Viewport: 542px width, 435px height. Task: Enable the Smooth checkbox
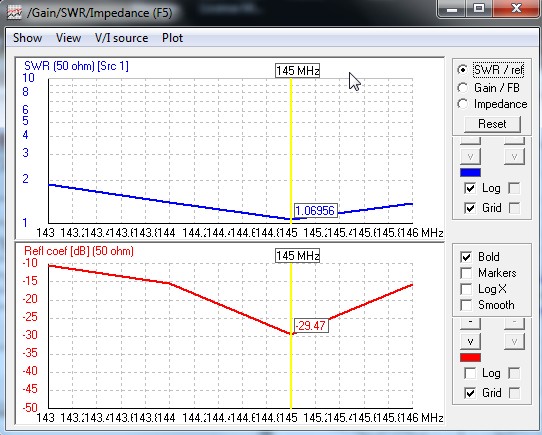(x=466, y=305)
